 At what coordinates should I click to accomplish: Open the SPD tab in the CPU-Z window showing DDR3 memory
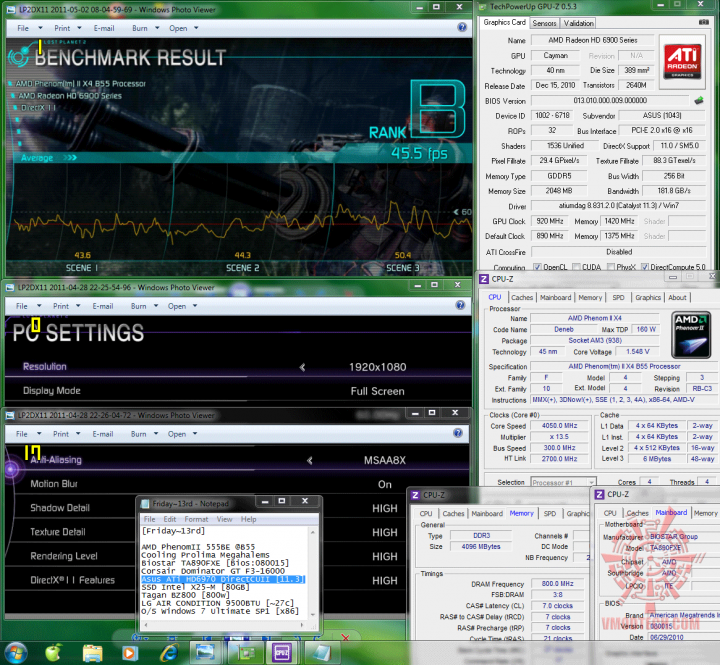(x=550, y=513)
